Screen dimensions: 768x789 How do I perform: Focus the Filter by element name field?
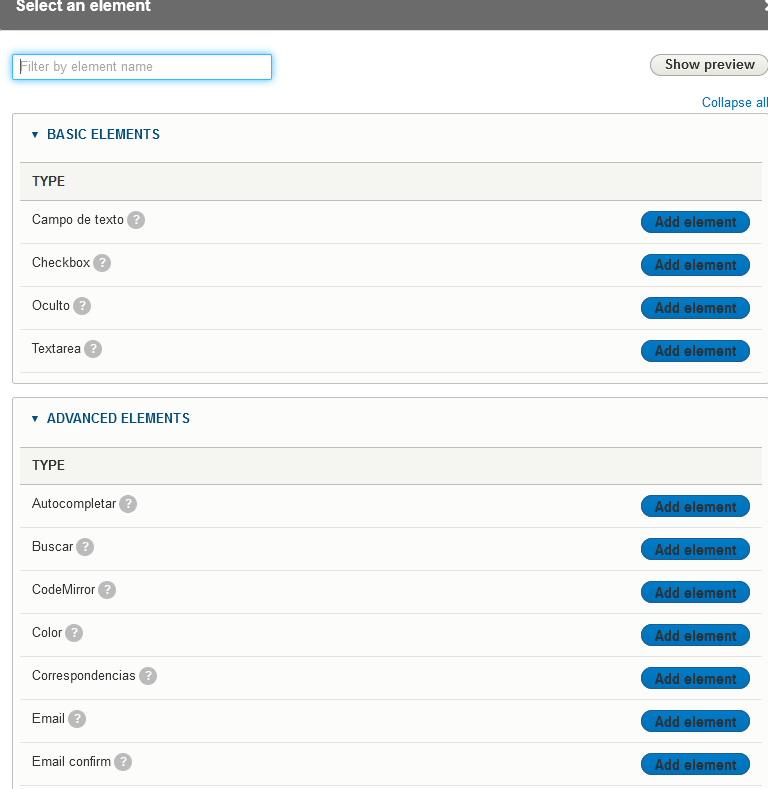[x=142, y=67]
